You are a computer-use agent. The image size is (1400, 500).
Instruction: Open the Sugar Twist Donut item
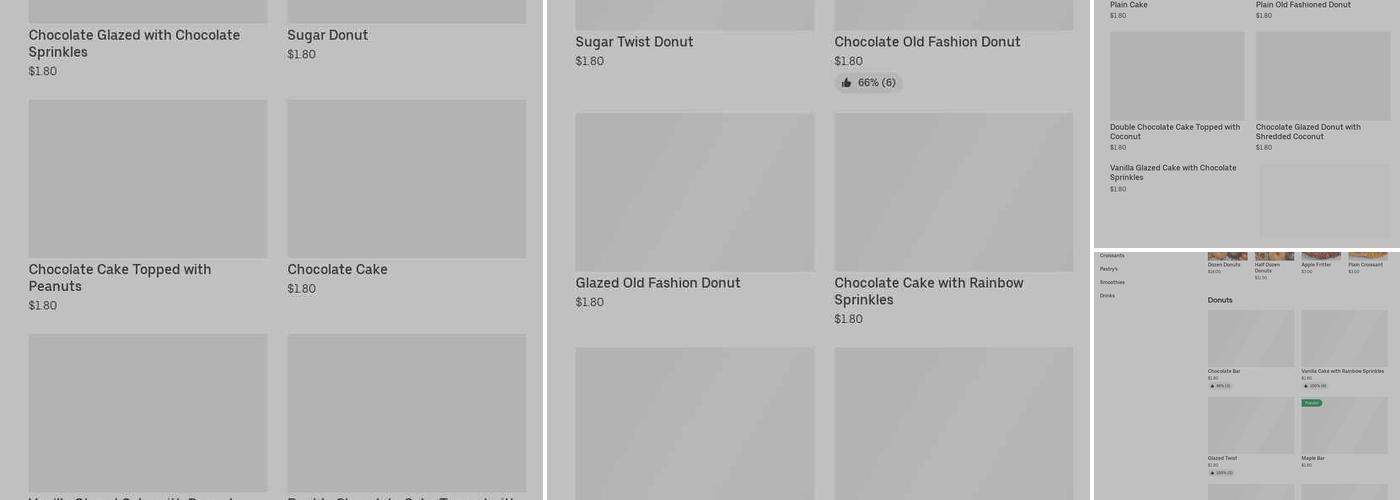pyautogui.click(x=634, y=42)
